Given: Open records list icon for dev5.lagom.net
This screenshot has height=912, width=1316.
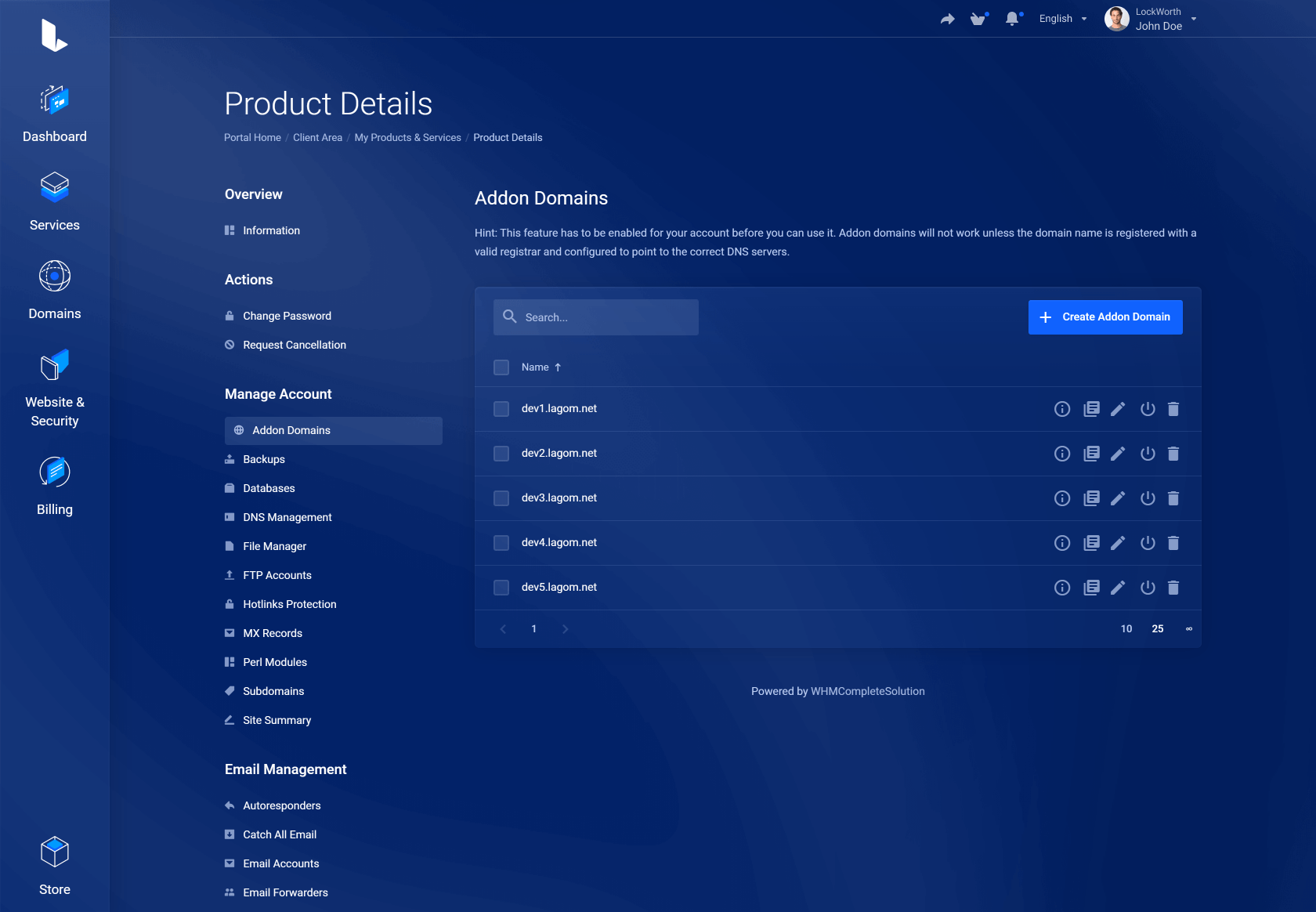Looking at the screenshot, I should [x=1091, y=588].
